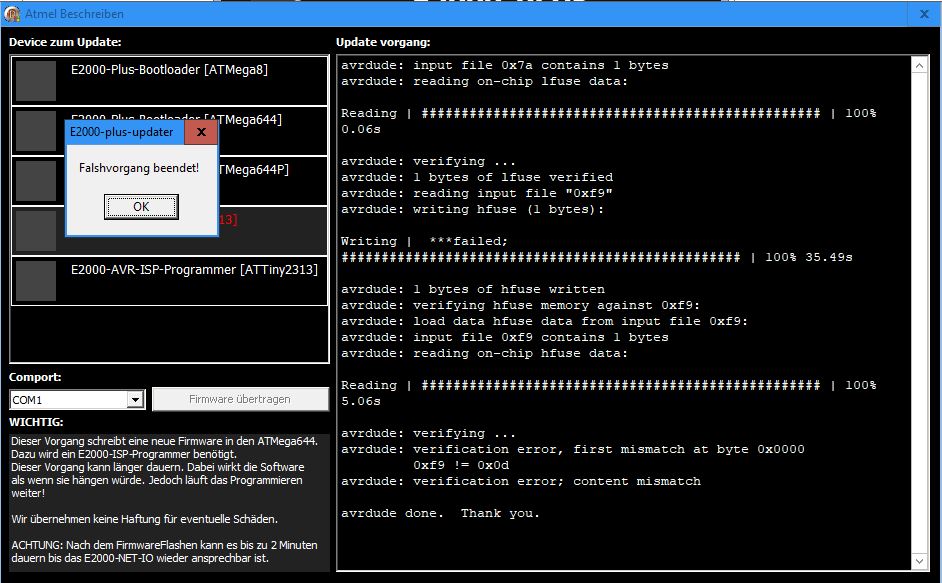The image size is (942, 583).
Task: Click the 'Device zum Update:' label
Action: pyautogui.click(x=65, y=42)
